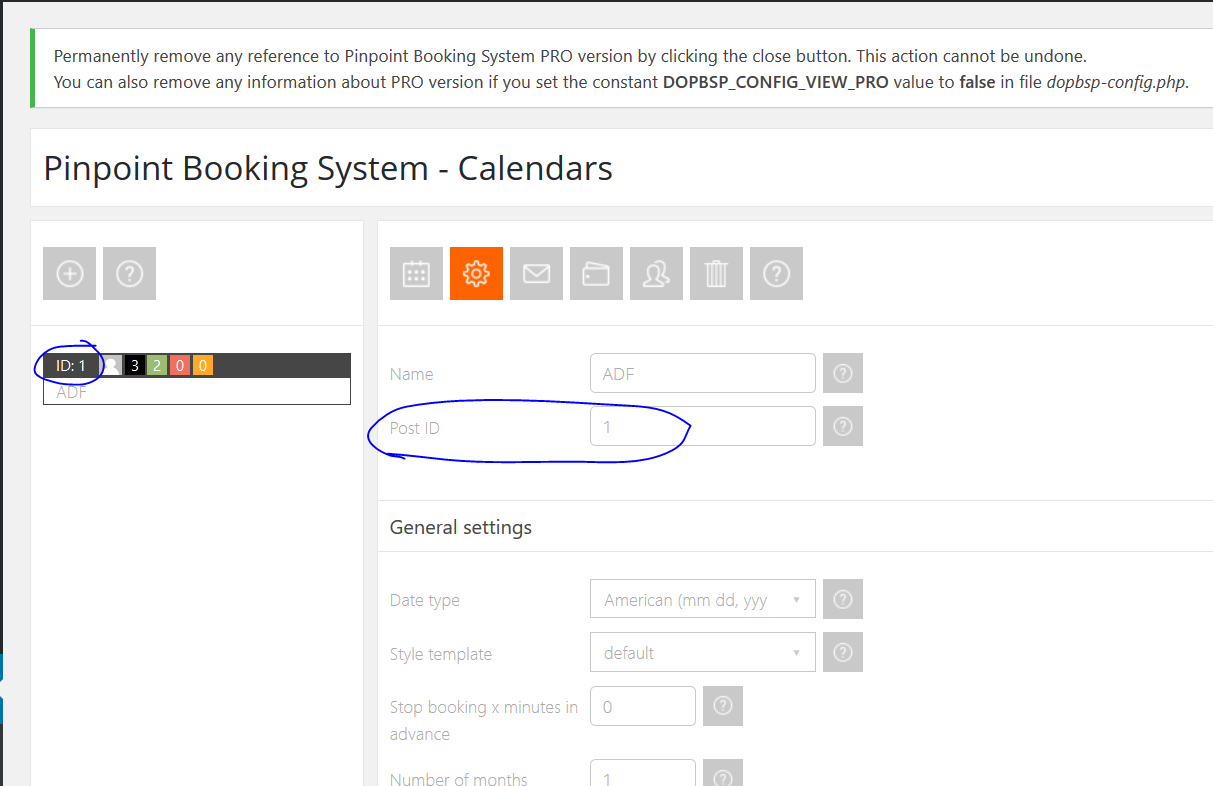
Task: Open users permissions icon
Action: point(656,273)
